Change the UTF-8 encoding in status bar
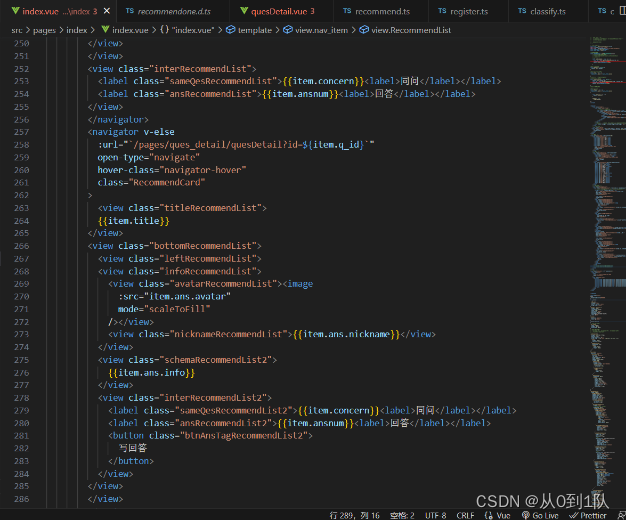The width and height of the screenshot is (626, 520). [x=436, y=515]
